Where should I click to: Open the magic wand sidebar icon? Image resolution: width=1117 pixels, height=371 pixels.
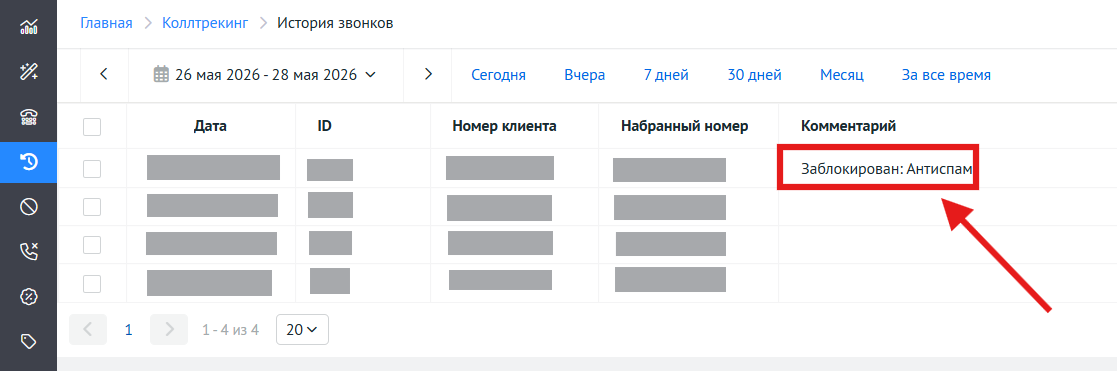pos(28,72)
